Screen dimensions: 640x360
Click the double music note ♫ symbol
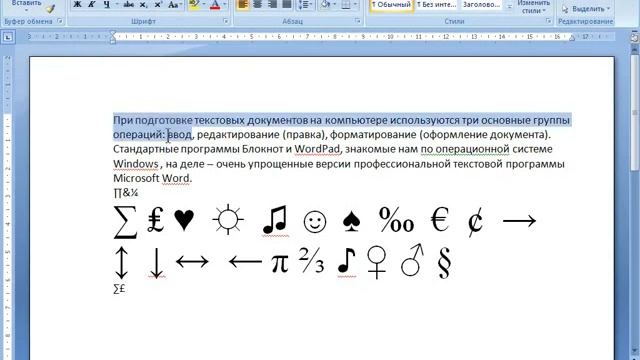[x=275, y=220]
